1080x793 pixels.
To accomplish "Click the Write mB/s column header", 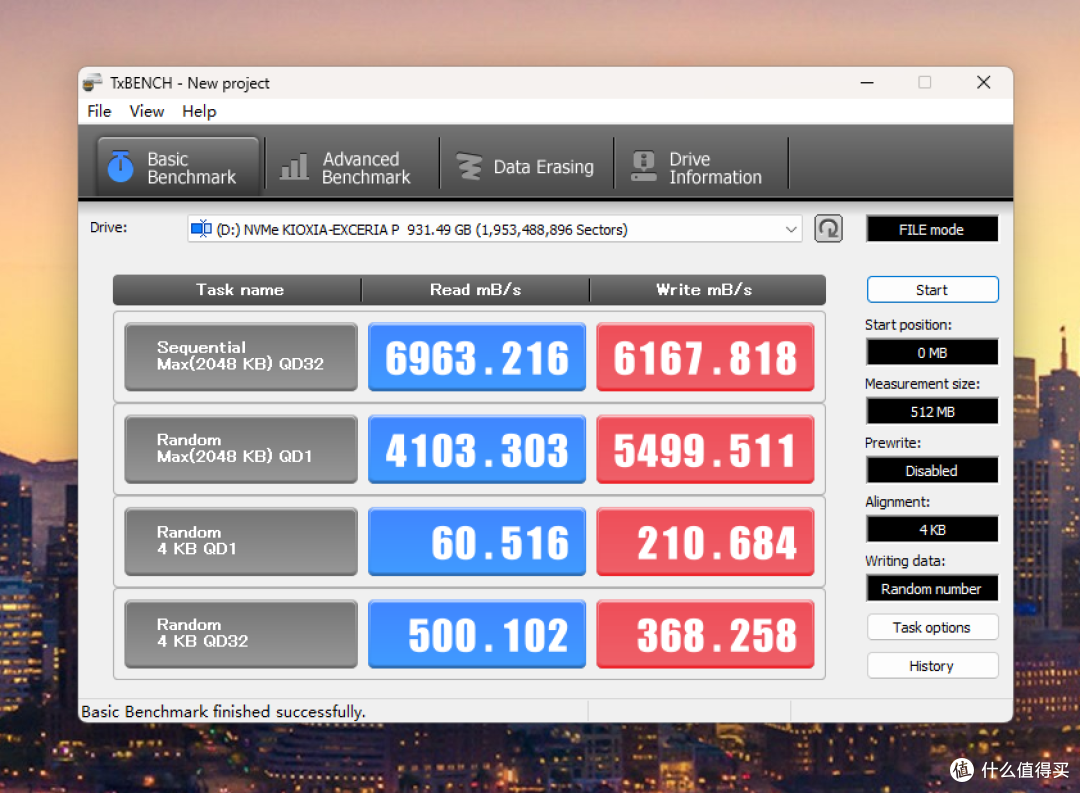I will pos(707,290).
